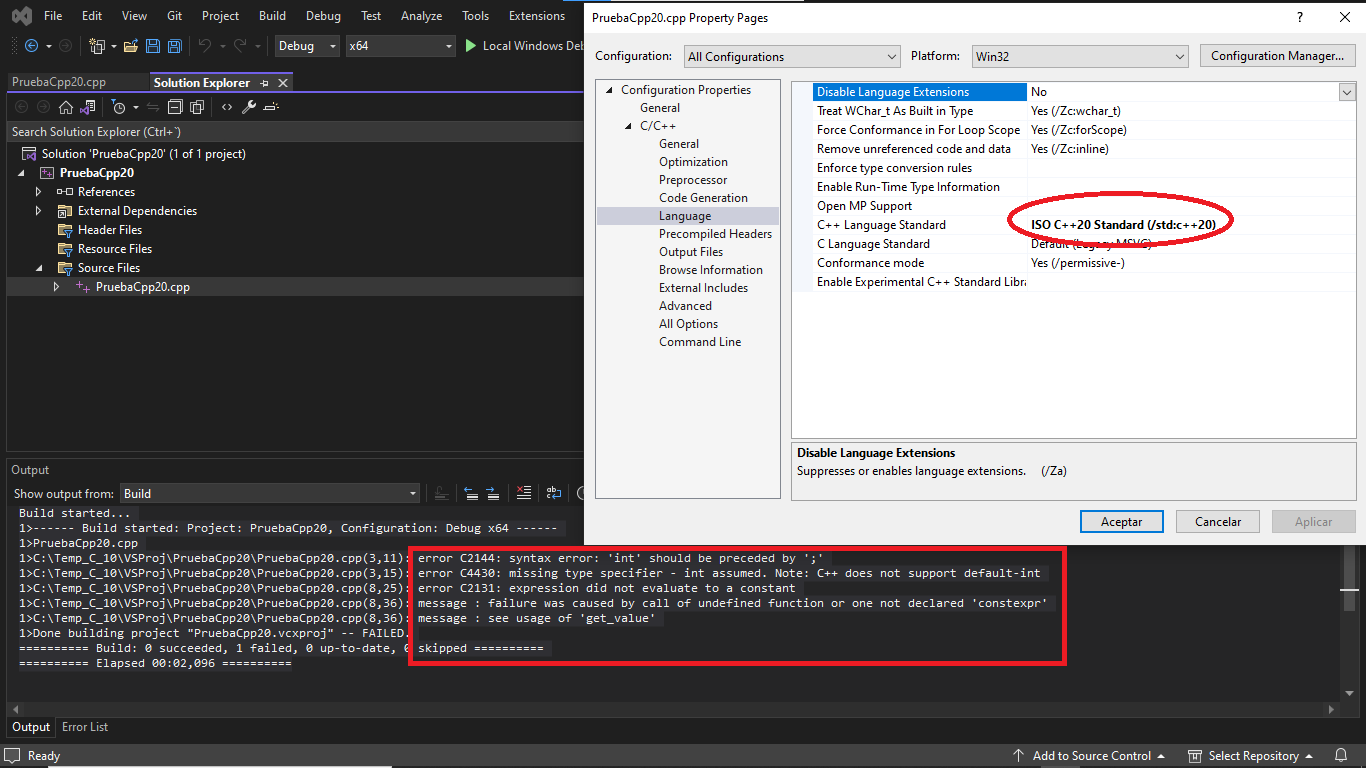Click the Open File folder icon
1366x768 pixels.
131,46
